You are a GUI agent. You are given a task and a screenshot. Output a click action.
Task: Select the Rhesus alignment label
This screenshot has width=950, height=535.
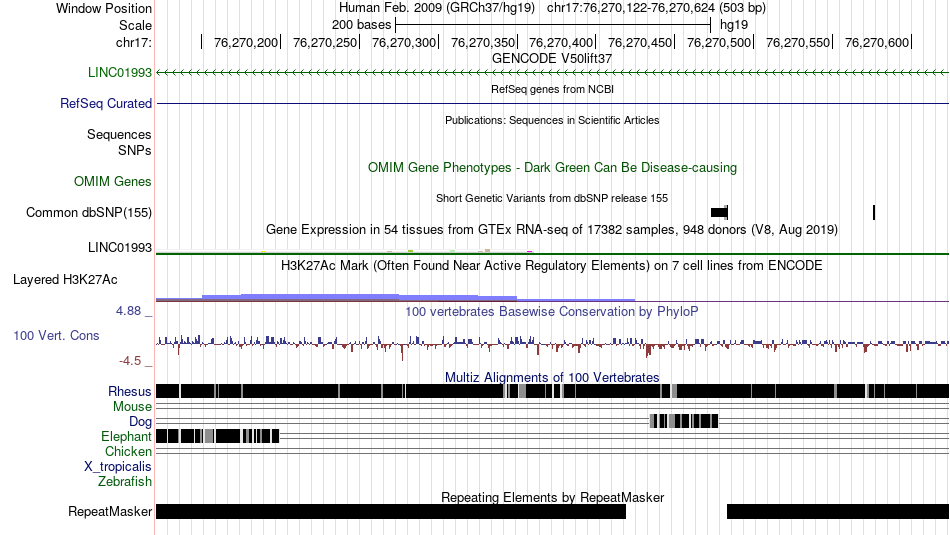pos(130,391)
